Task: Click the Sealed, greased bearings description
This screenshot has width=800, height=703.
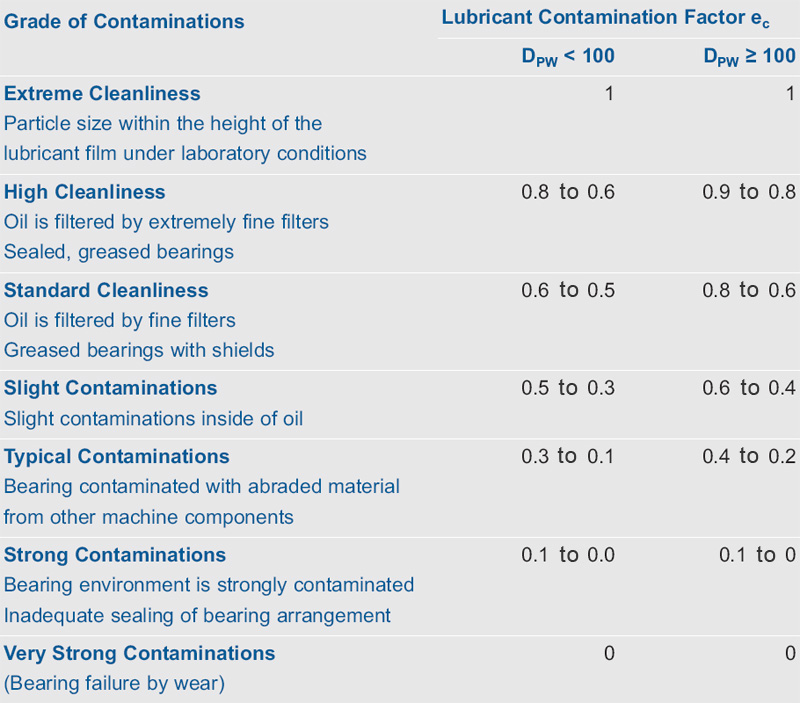Action: coord(119,252)
